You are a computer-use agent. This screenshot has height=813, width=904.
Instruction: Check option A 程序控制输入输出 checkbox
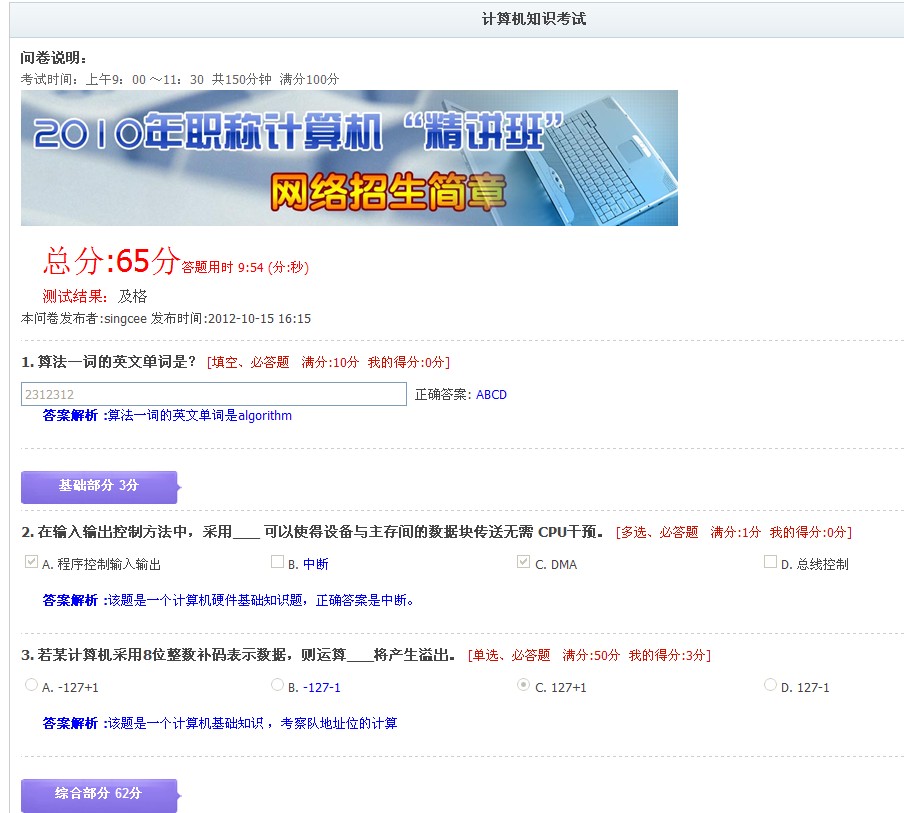(x=31, y=562)
